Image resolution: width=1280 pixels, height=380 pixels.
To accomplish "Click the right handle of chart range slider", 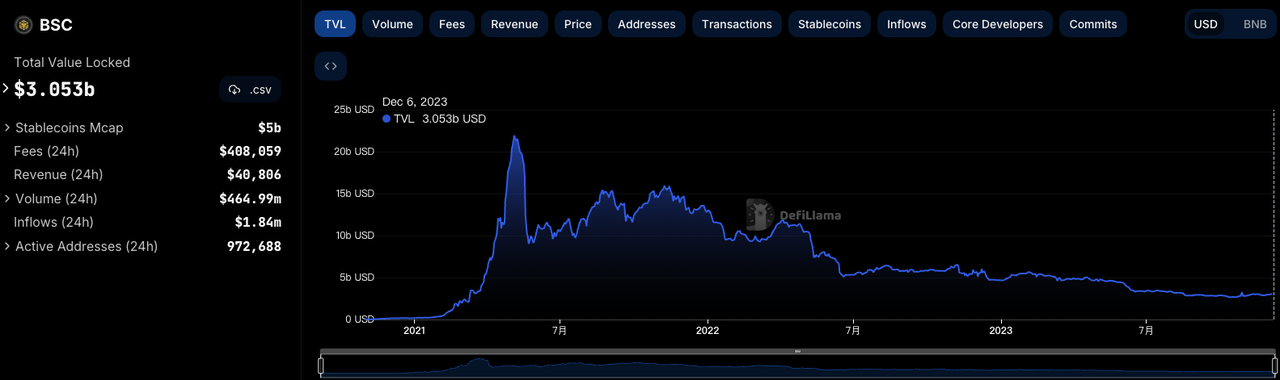I will coord(1274,366).
